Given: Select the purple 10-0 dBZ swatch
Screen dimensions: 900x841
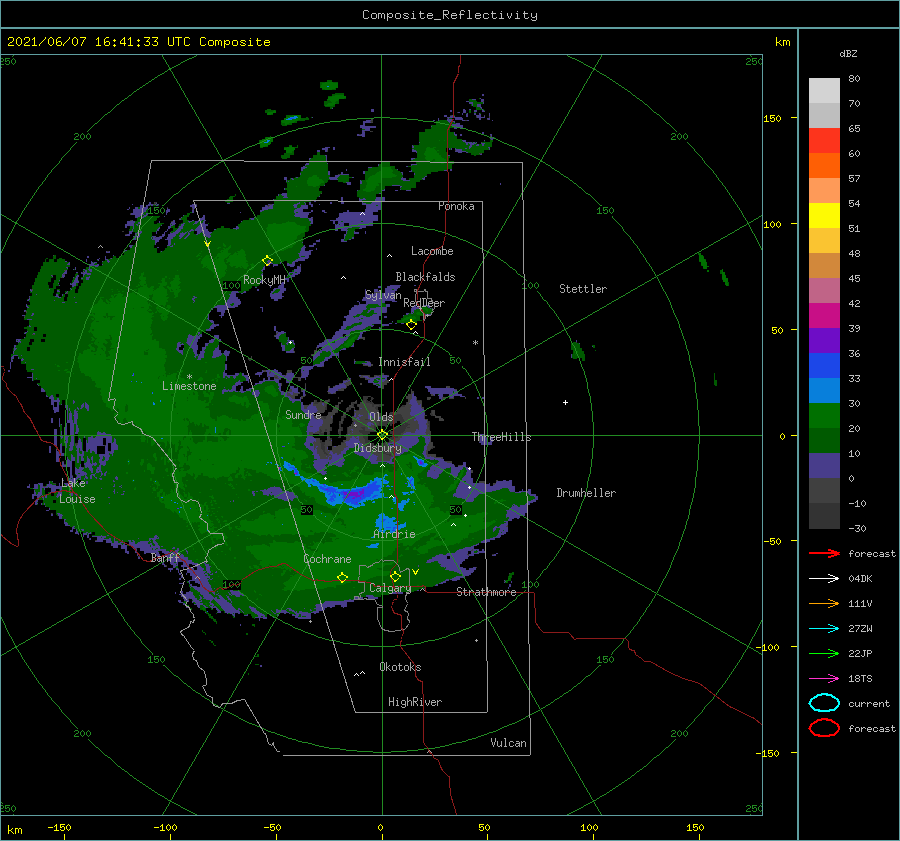Looking at the screenshot, I should point(824,465).
